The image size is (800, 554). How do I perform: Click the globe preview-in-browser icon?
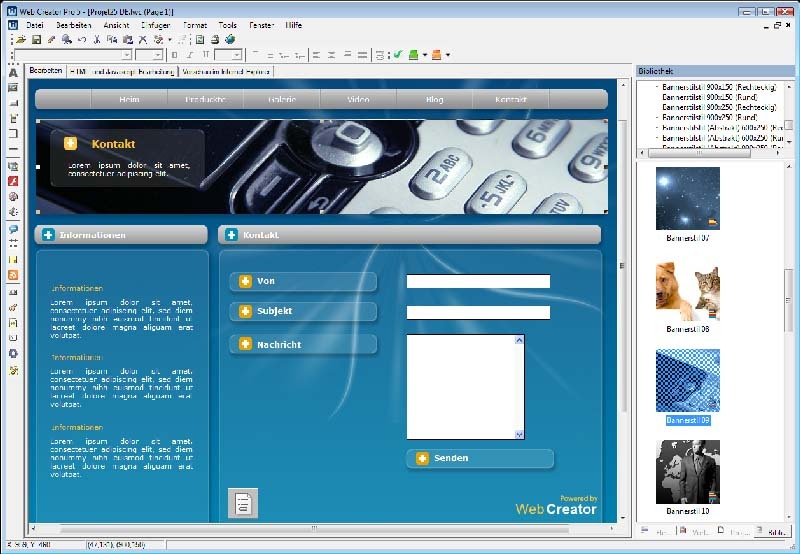coord(230,39)
